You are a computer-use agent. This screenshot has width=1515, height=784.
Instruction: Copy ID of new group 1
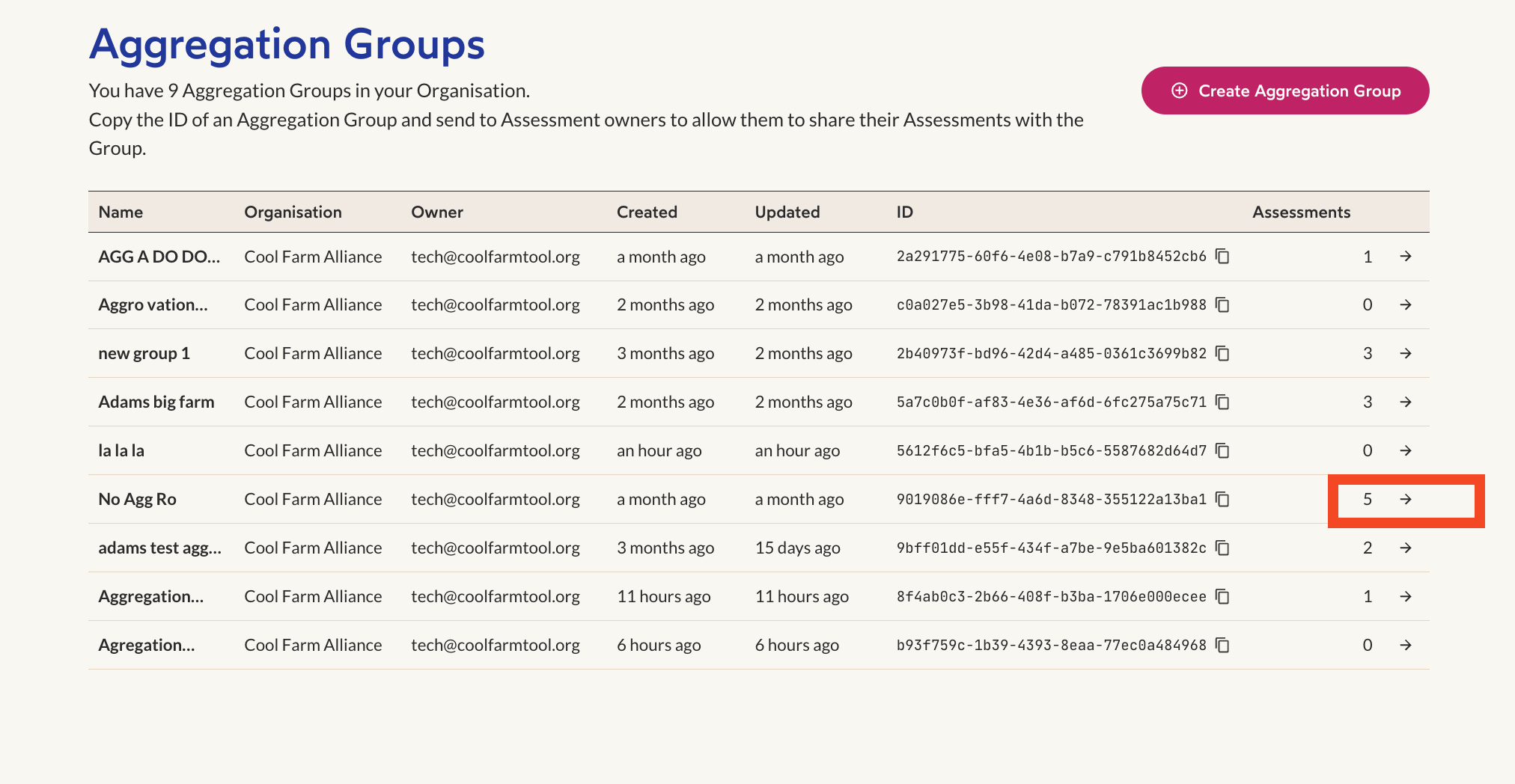tap(1222, 353)
